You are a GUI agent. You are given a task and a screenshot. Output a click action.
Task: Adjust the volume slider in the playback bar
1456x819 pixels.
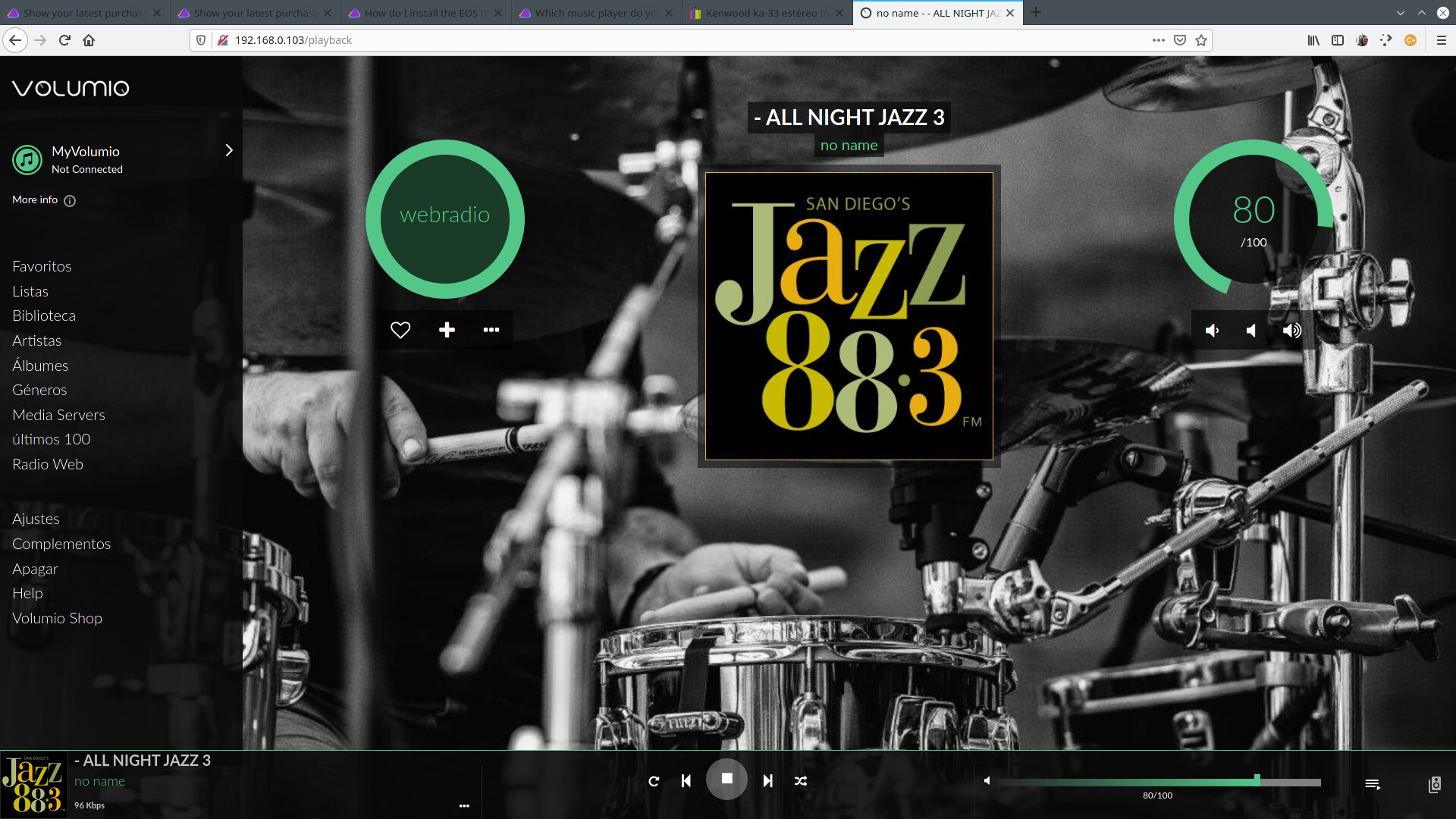pos(1258,780)
